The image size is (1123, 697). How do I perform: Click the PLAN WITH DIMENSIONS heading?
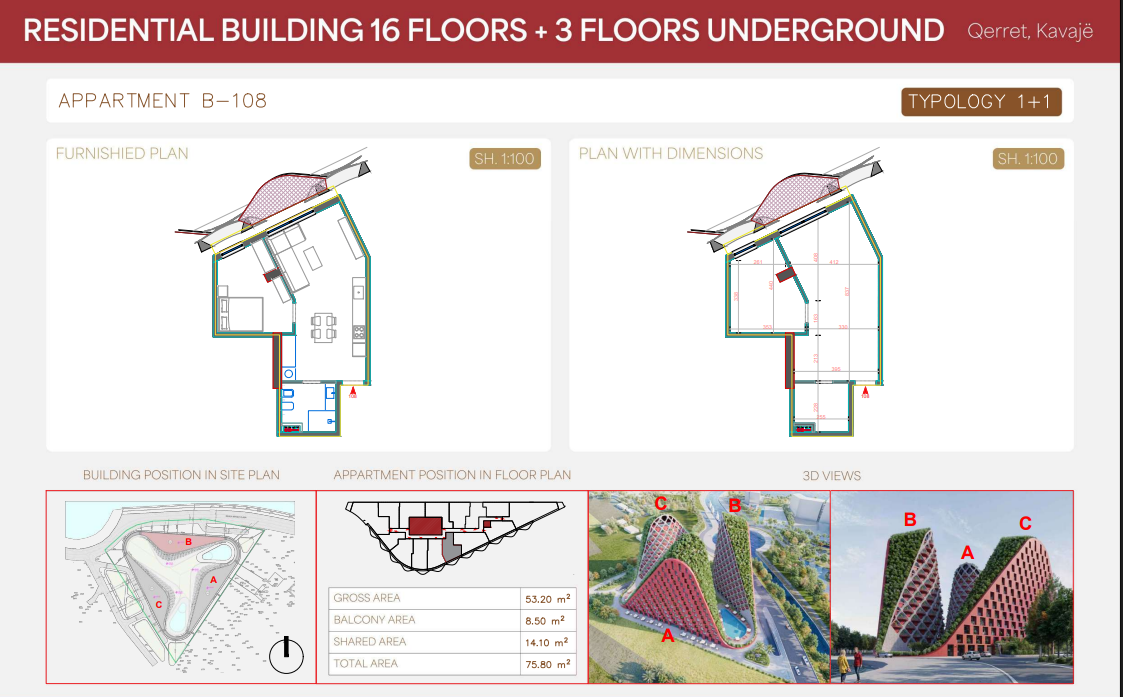(671, 154)
